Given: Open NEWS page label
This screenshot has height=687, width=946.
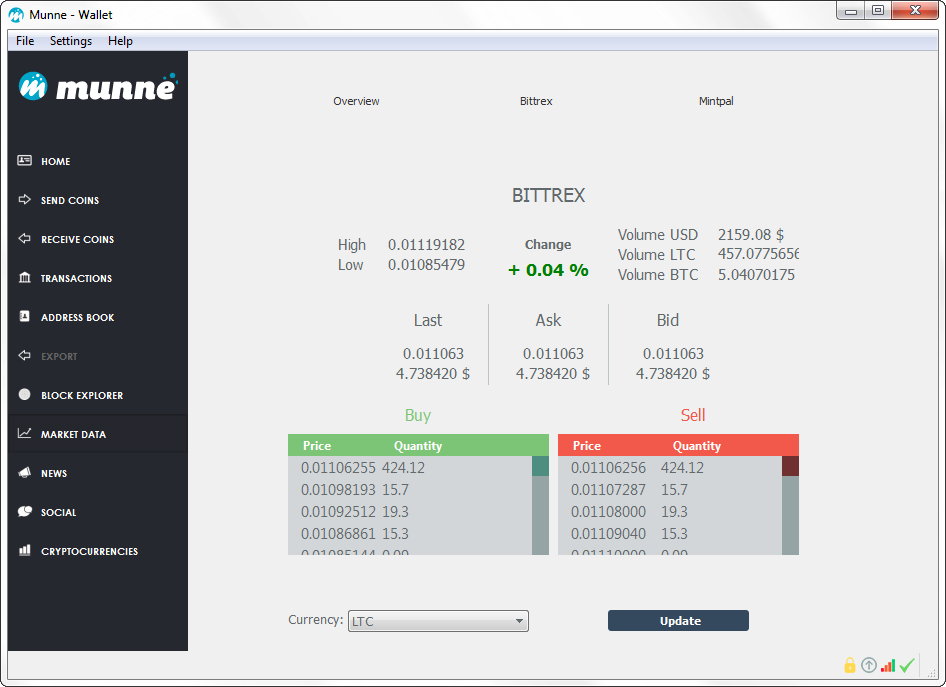Looking at the screenshot, I should 54,473.
